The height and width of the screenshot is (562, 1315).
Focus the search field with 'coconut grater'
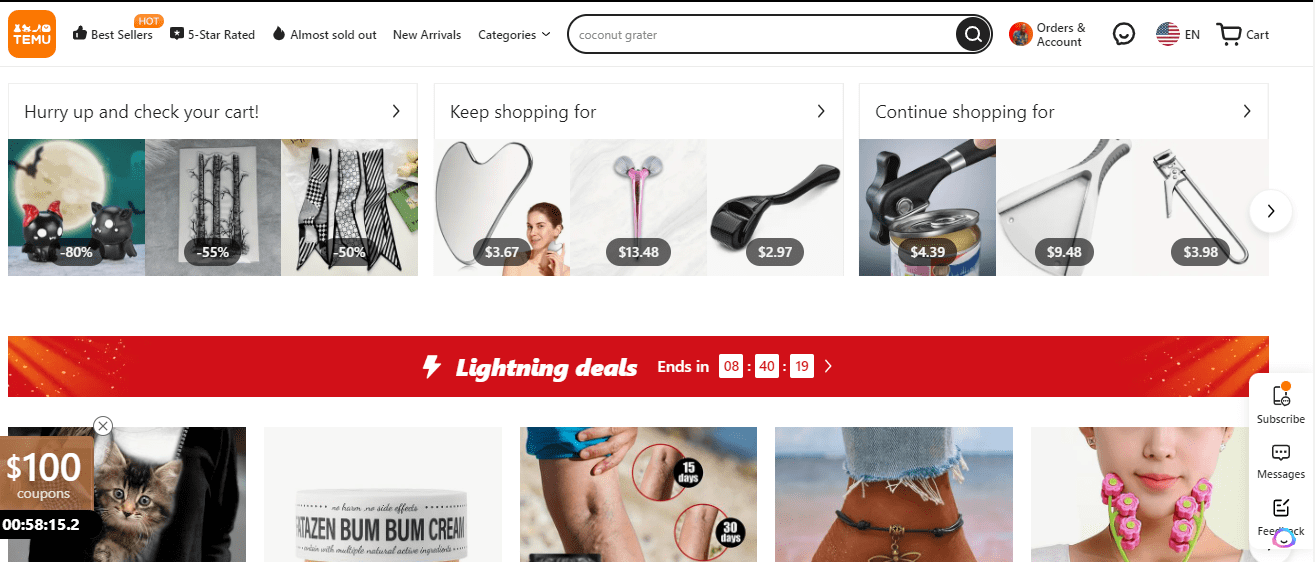point(760,35)
